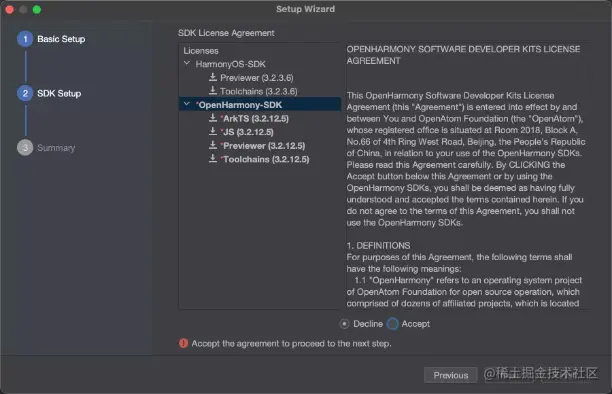The width and height of the screenshot is (612, 394).
Task: Collapse the OpenHarmony-SDK tree node
Action: pos(187,104)
